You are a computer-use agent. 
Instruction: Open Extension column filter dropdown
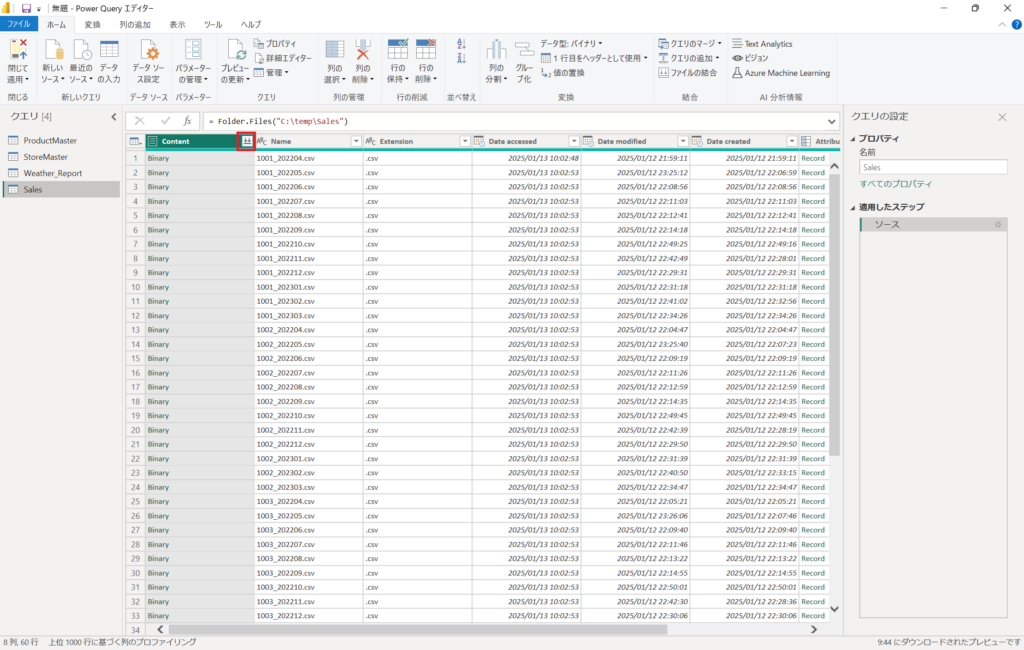[x=464, y=141]
